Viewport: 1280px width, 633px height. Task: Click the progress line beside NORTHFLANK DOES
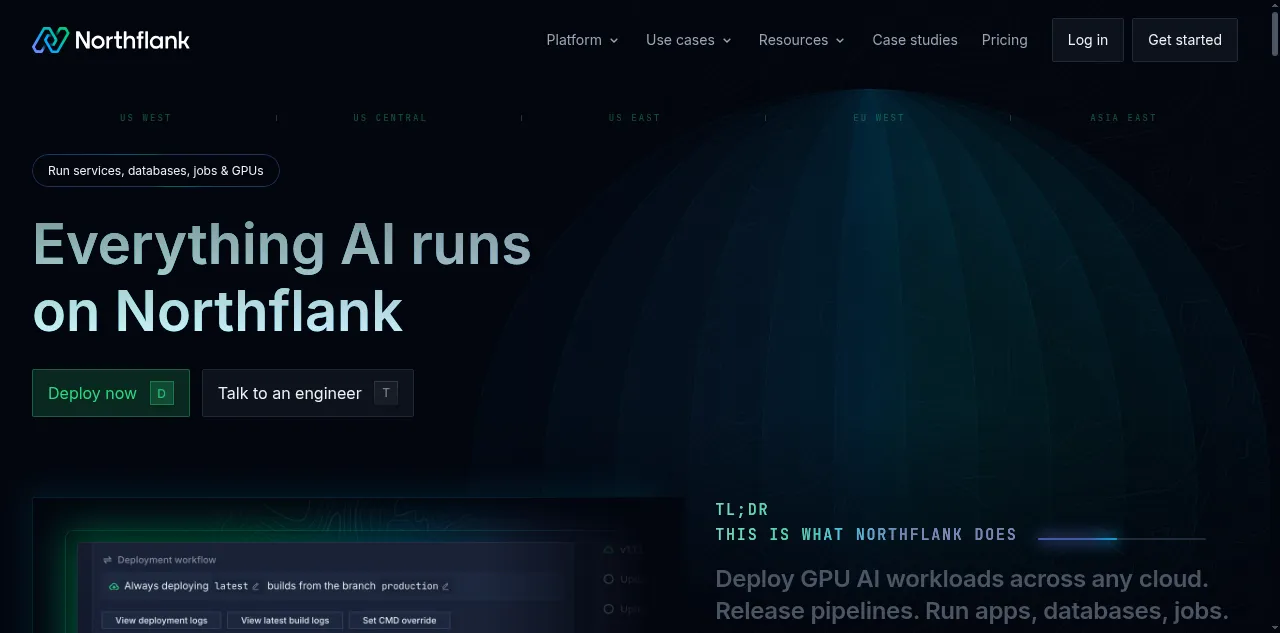coord(1122,539)
